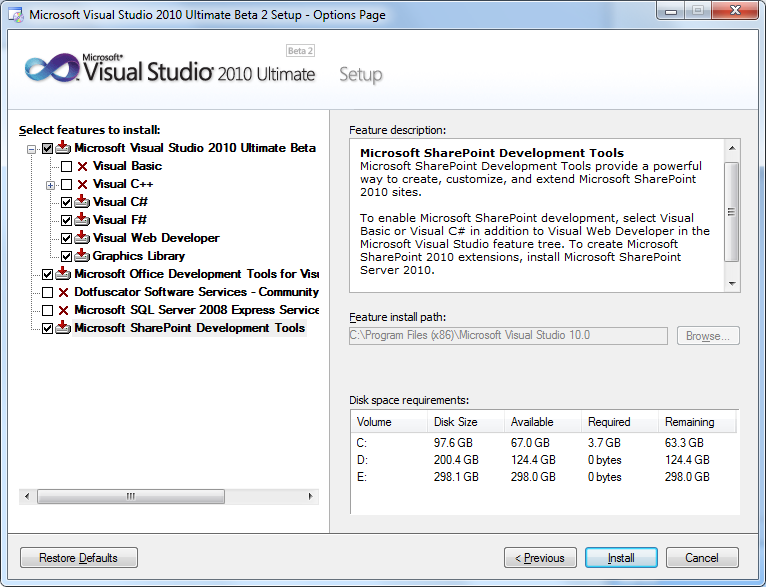Click the feature tree horizontal scrollbar thumb
Screen dimensions: 766x587
click(x=131, y=497)
